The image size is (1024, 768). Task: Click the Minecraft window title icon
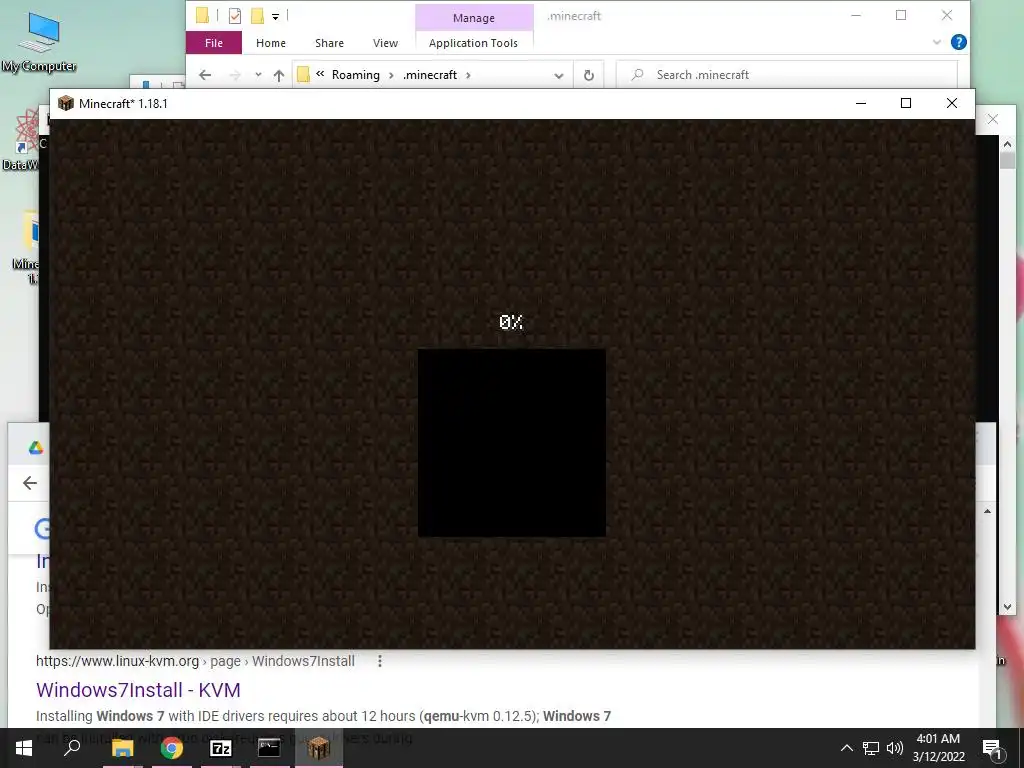pos(65,103)
